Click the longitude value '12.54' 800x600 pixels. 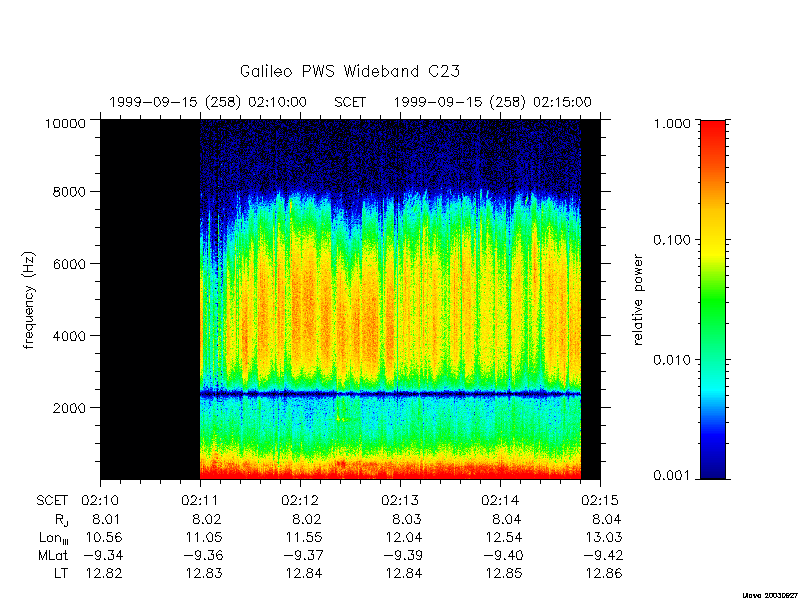tap(504, 537)
